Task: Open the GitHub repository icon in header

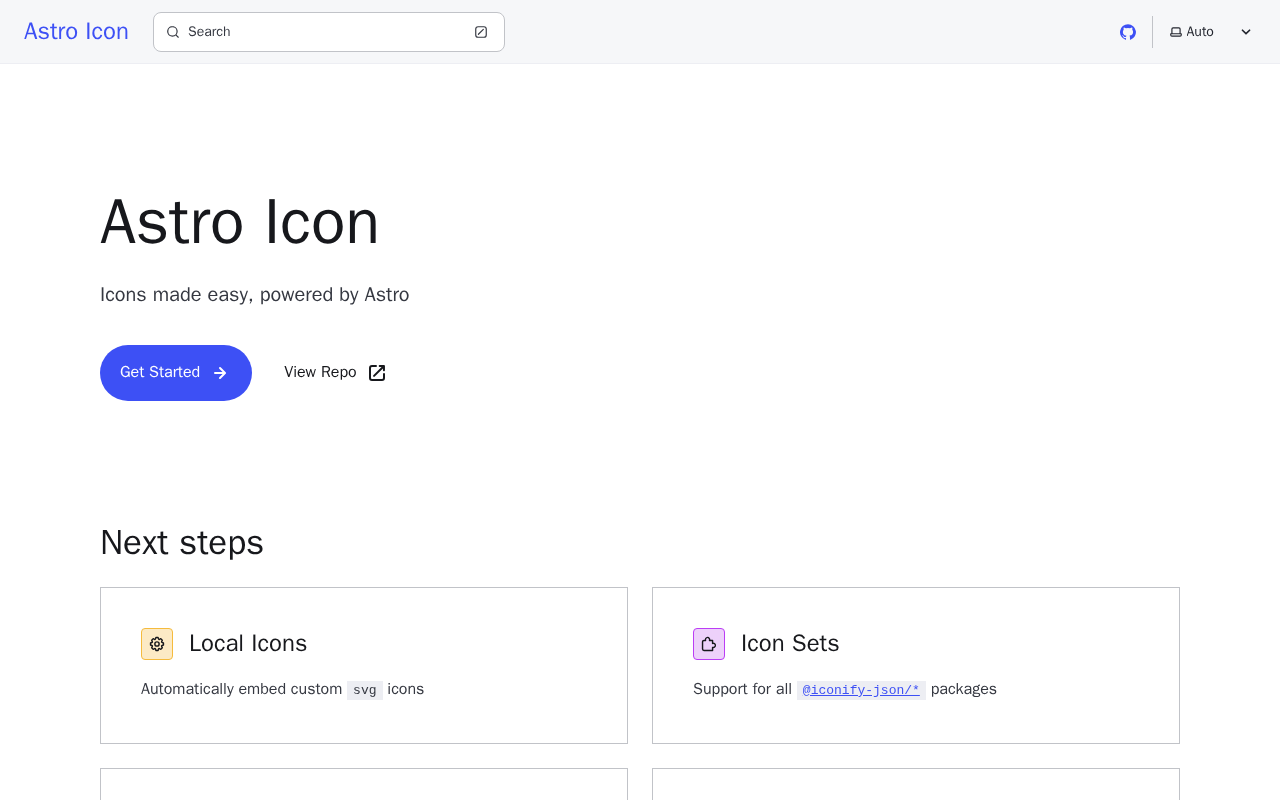Action: [x=1128, y=32]
